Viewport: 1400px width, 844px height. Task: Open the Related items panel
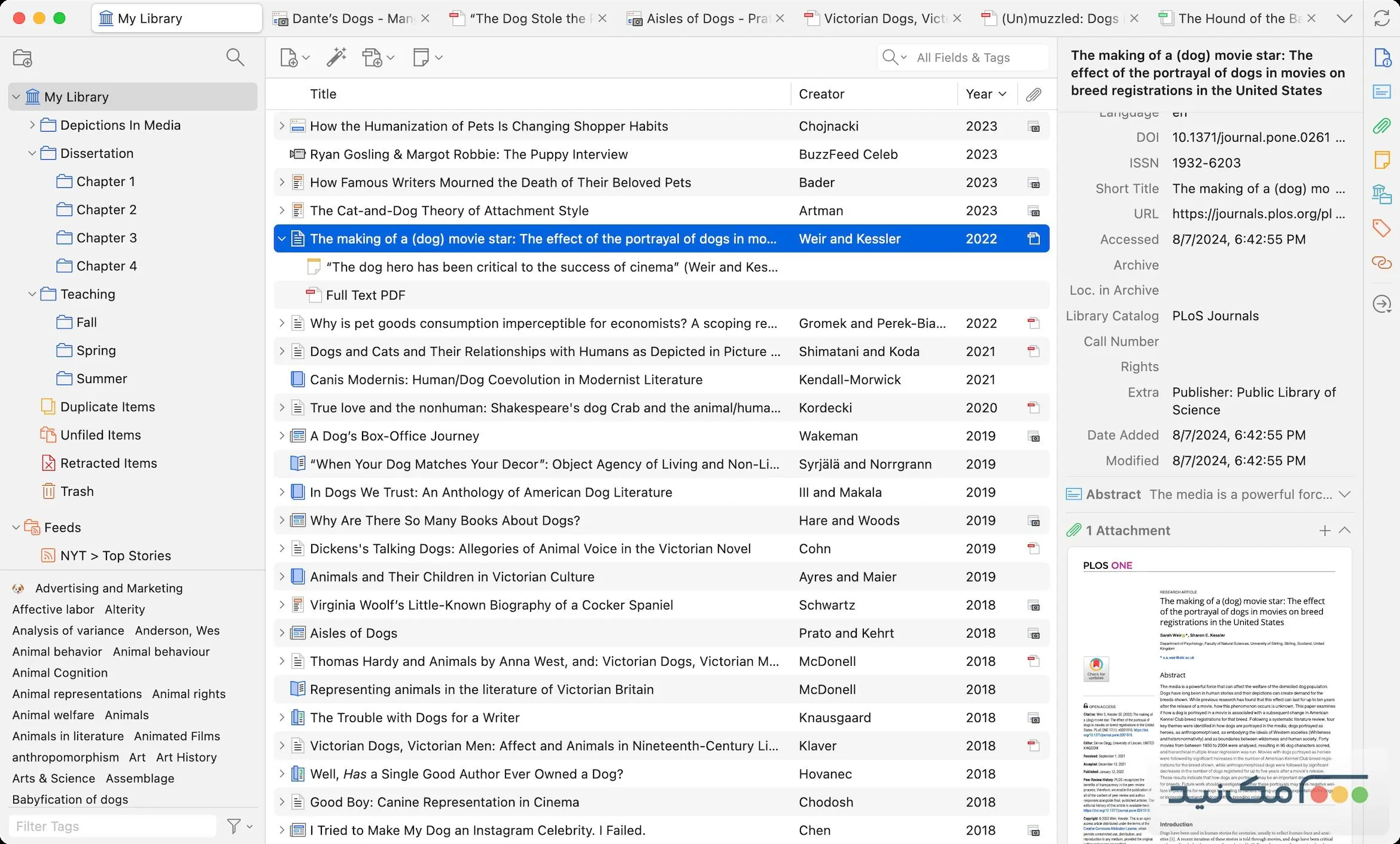[x=1382, y=263]
